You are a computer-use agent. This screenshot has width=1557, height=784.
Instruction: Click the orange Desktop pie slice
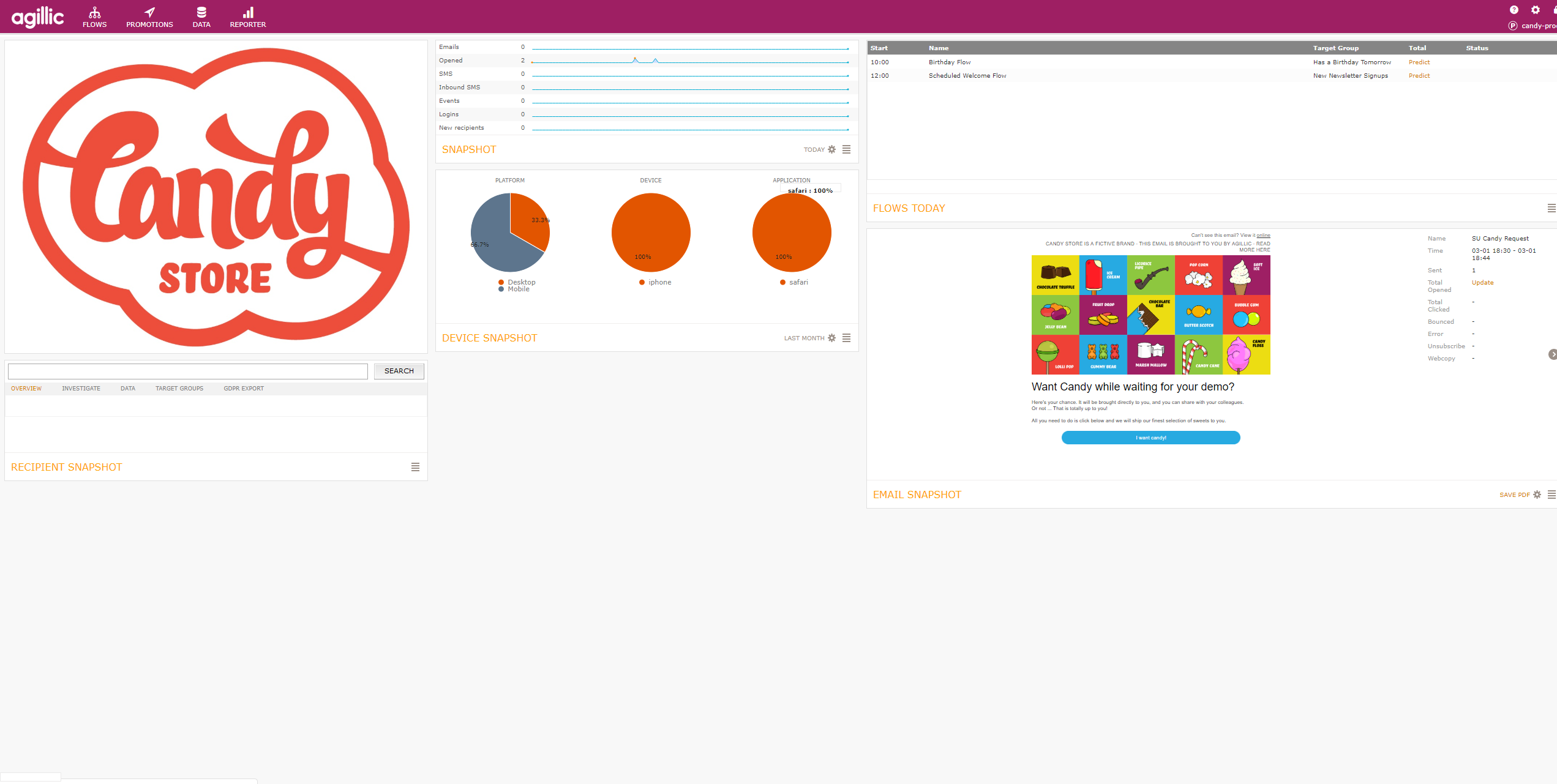[x=528, y=220]
